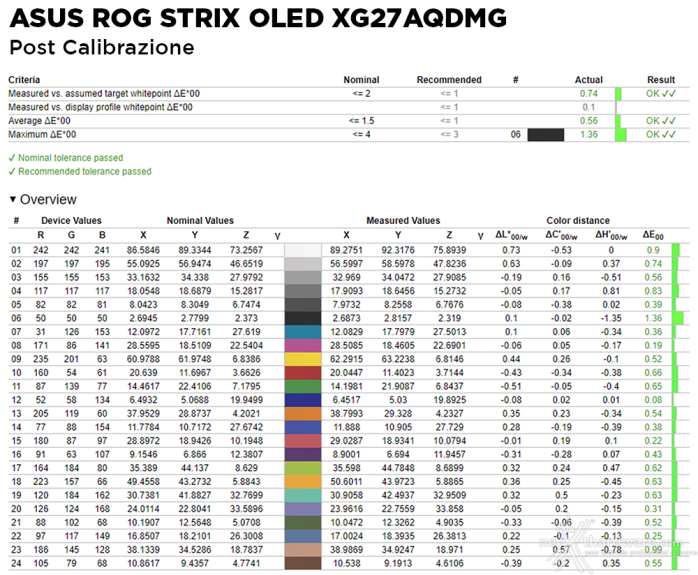
Task: Click the 'Device Values' header
Action: click(x=71, y=220)
